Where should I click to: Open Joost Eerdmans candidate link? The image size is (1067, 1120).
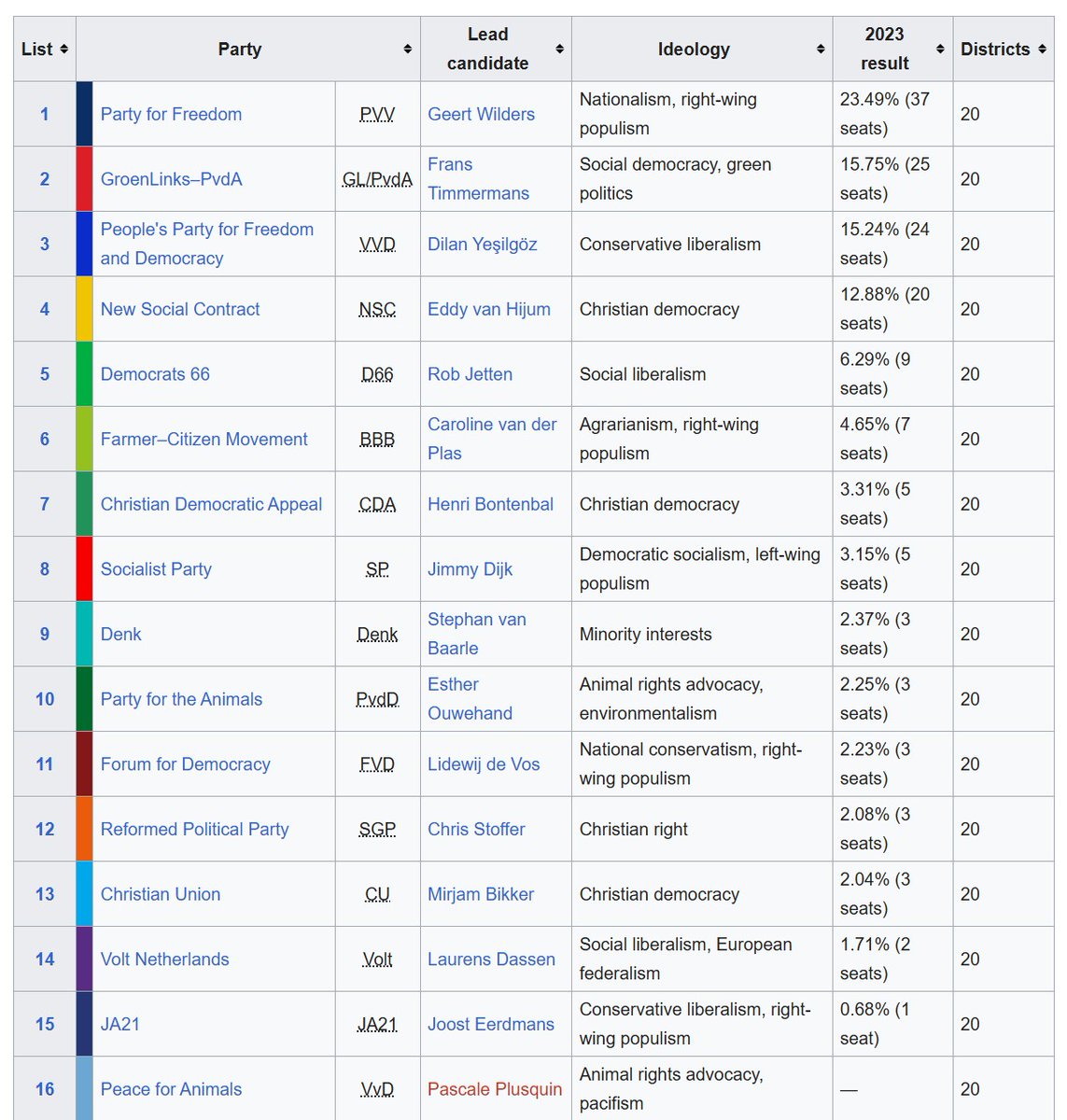pyautogui.click(x=491, y=1024)
